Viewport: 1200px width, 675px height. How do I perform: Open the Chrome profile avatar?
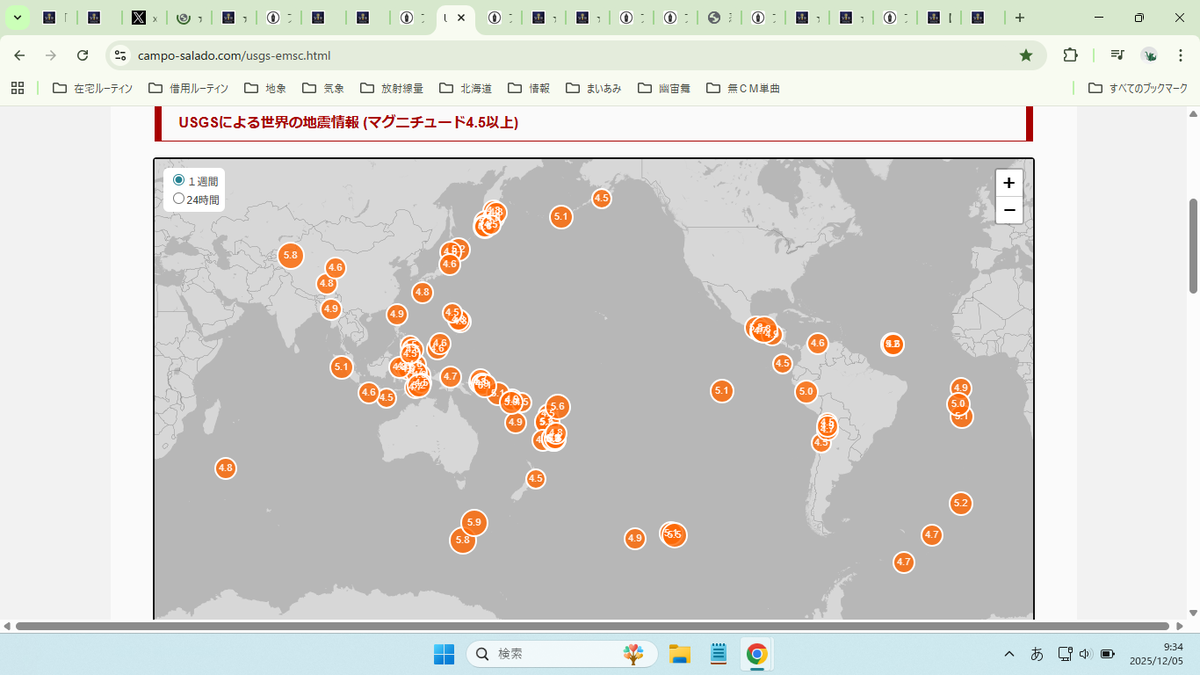point(1150,55)
